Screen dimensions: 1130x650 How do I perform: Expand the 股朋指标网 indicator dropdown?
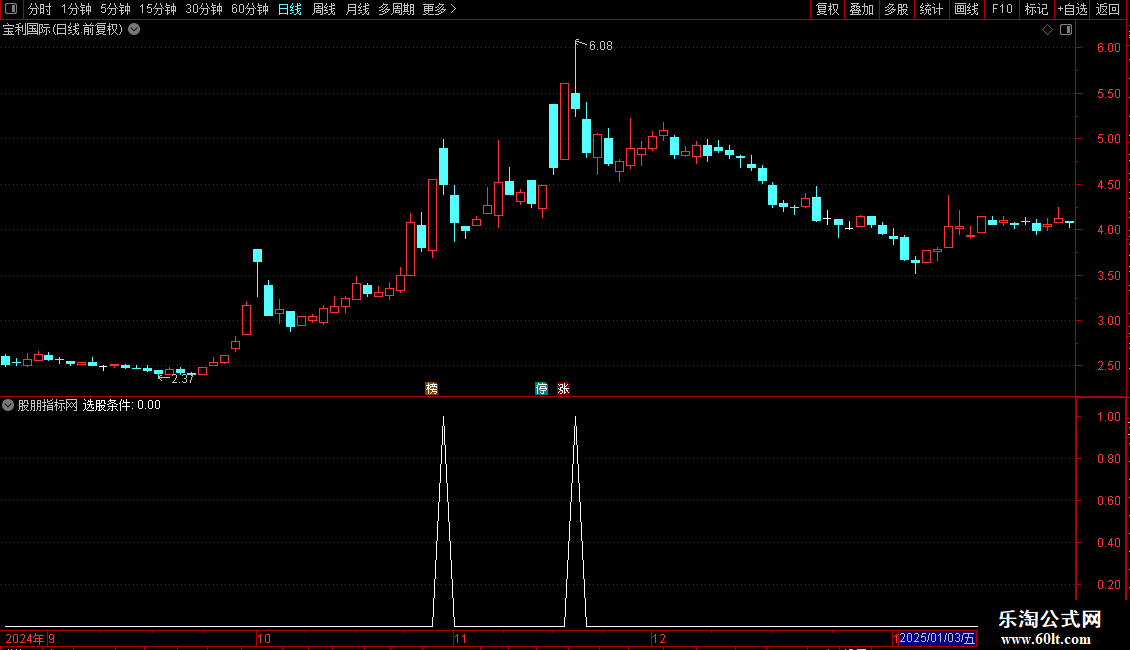tap(8, 405)
